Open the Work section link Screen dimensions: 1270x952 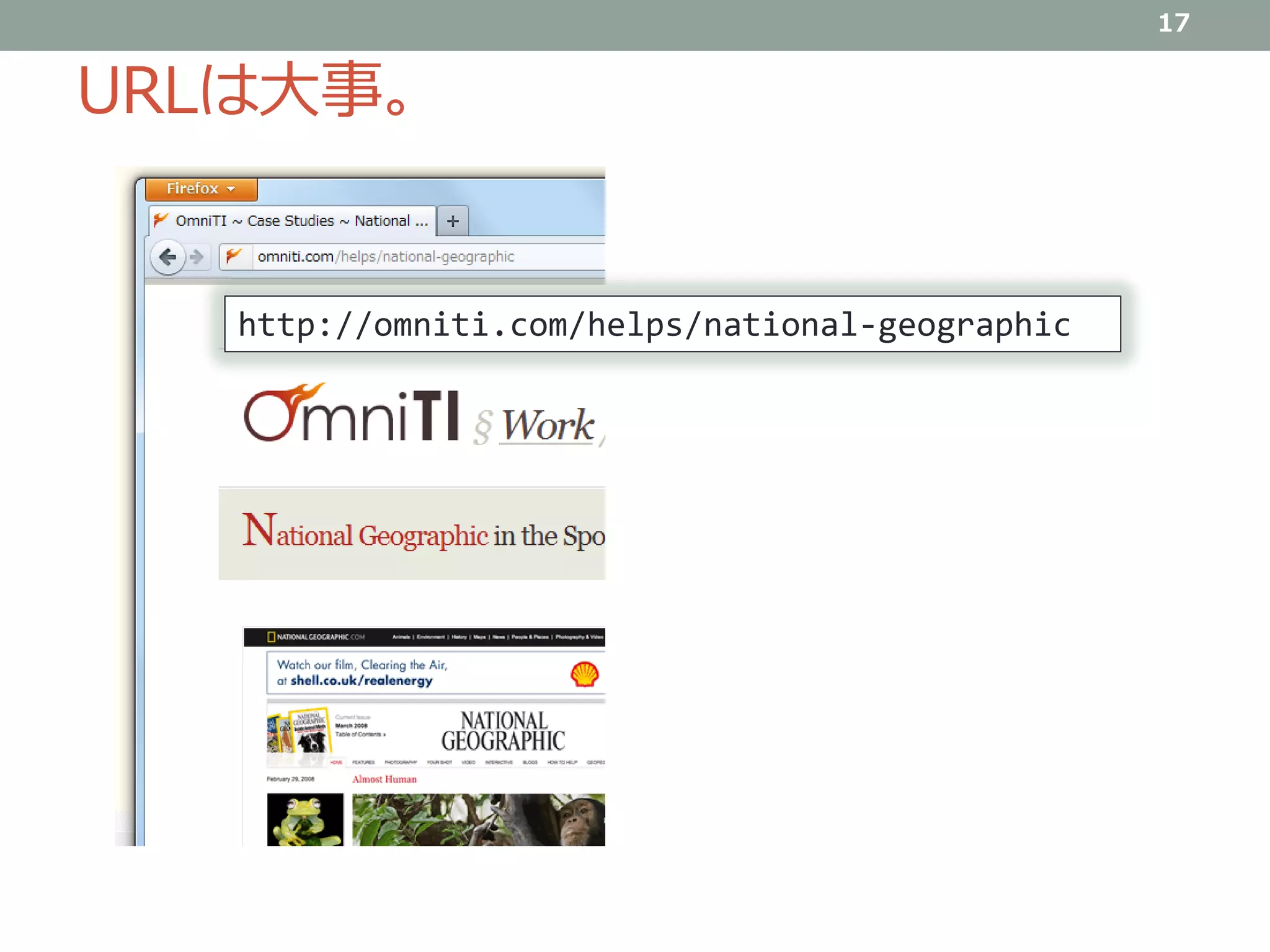click(x=547, y=426)
